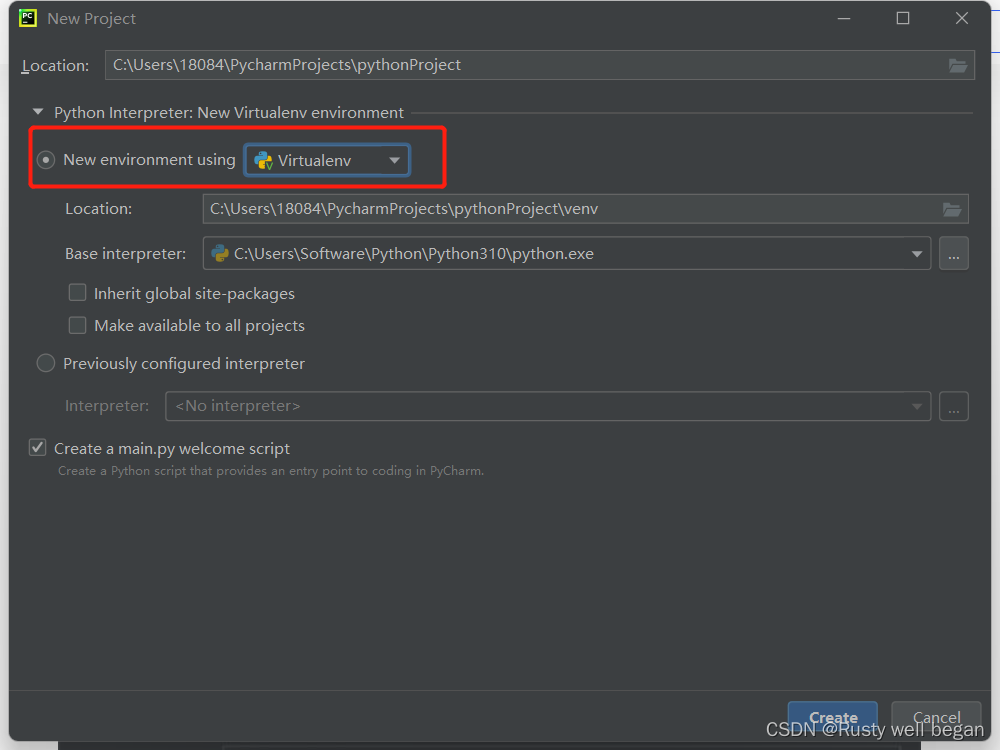Collapse the Python Interpreter section triangle
Viewport: 1000px width, 750px height.
click(x=38, y=112)
